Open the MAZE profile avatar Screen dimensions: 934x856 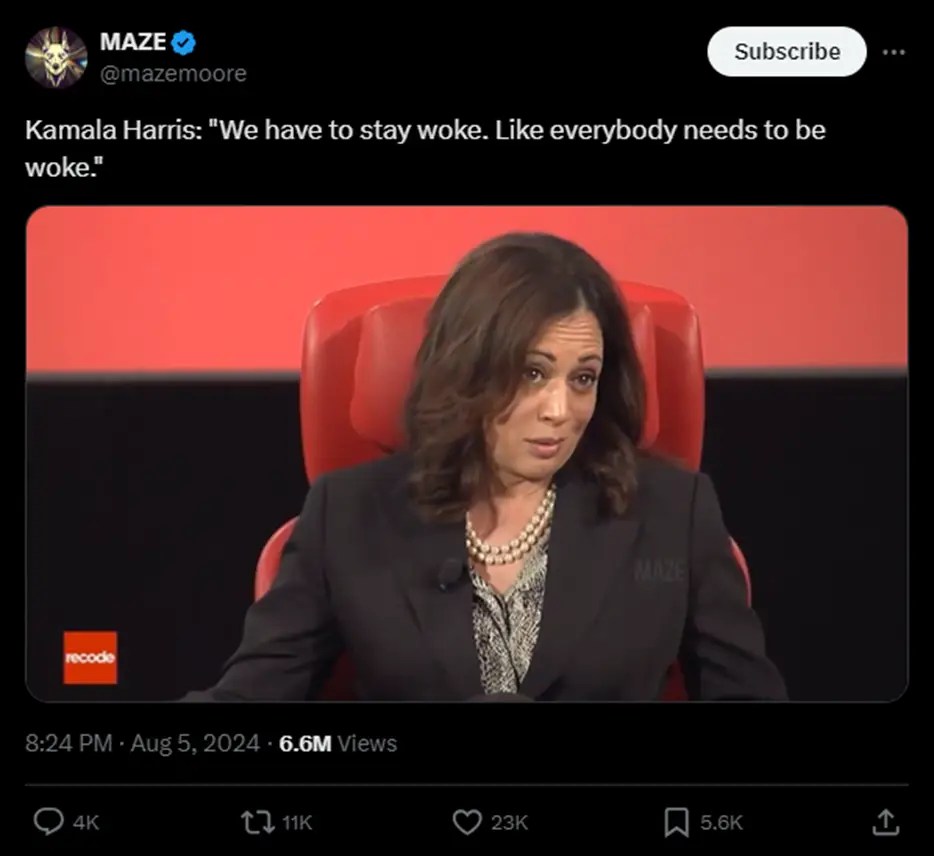[56, 57]
